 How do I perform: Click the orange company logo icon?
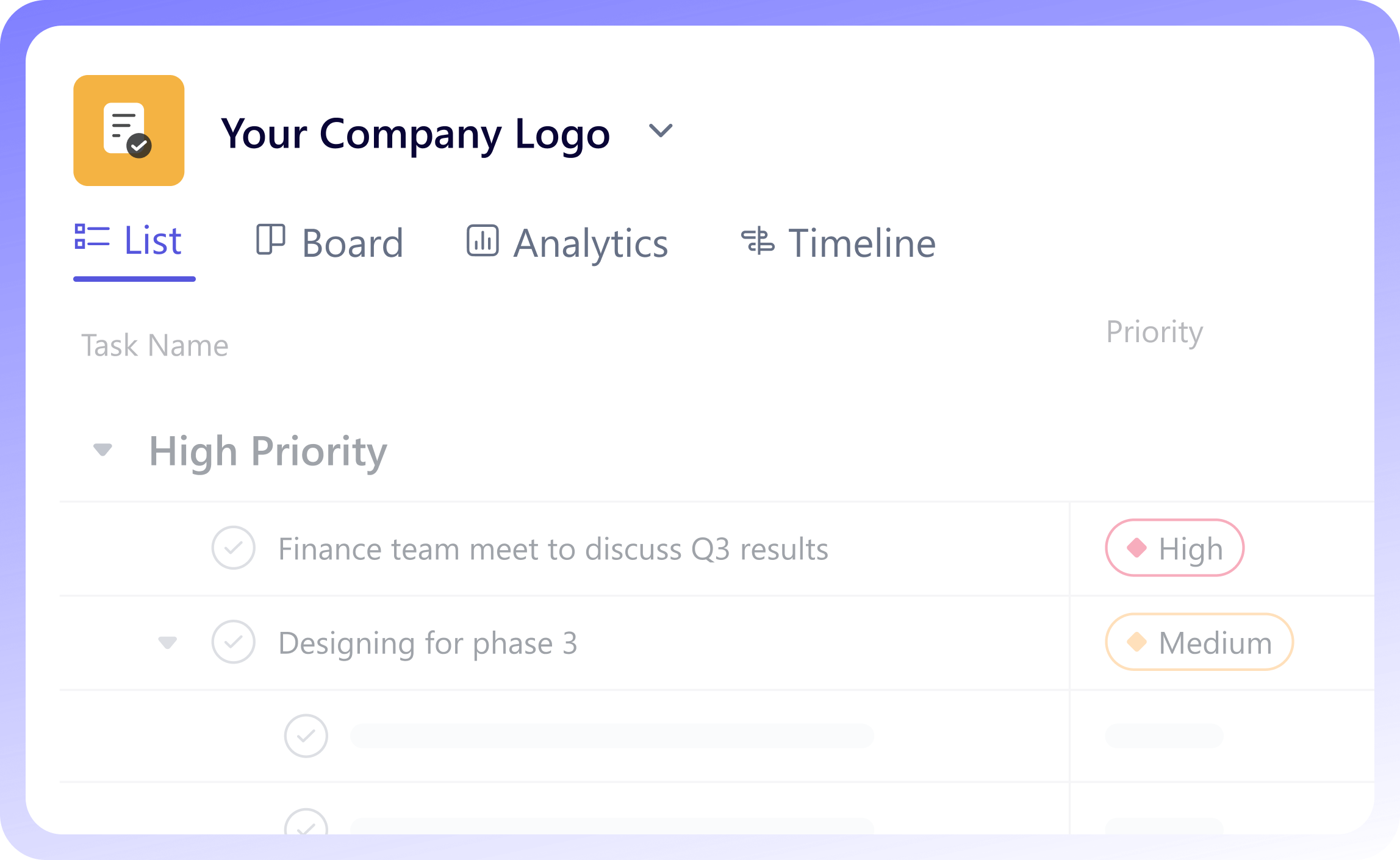coord(129,131)
